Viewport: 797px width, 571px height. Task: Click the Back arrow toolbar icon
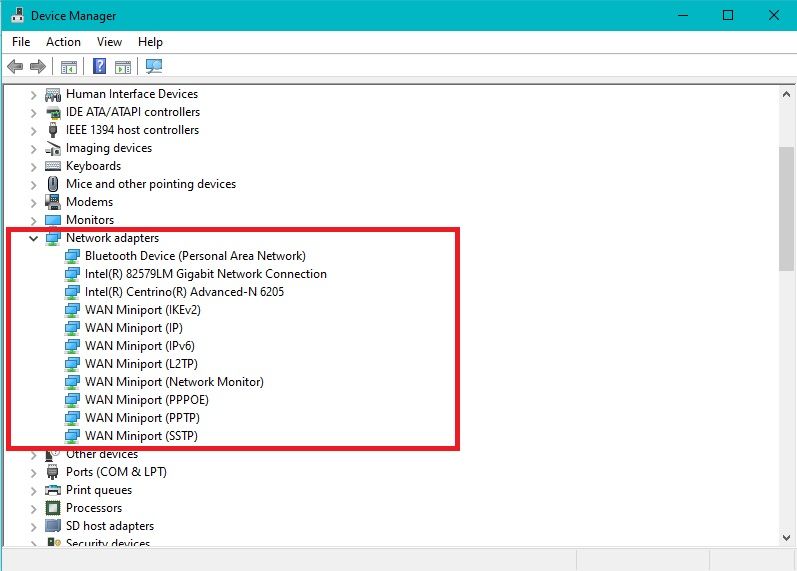pos(15,66)
